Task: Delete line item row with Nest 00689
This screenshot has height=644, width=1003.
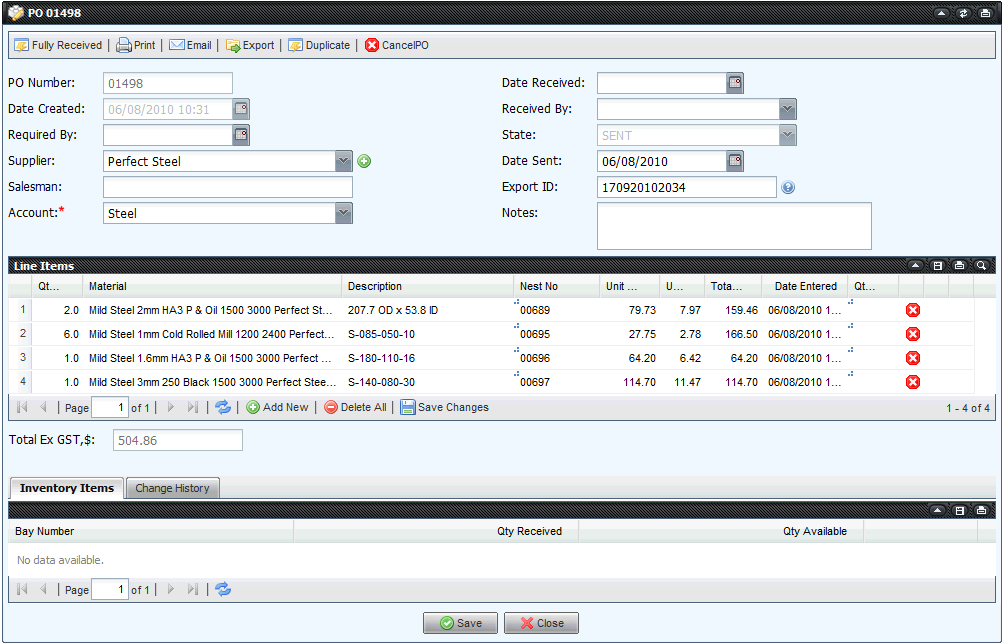Action: tap(912, 310)
